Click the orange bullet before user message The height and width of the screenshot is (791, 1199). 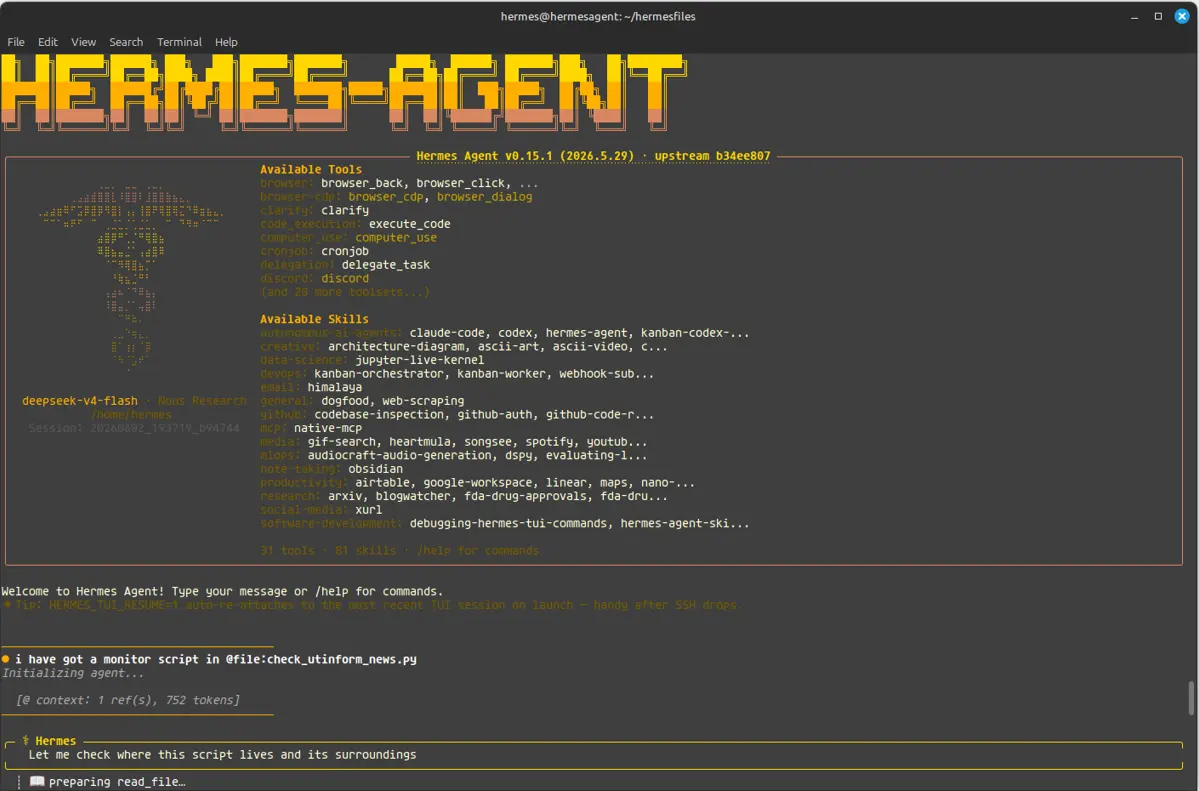[5, 659]
